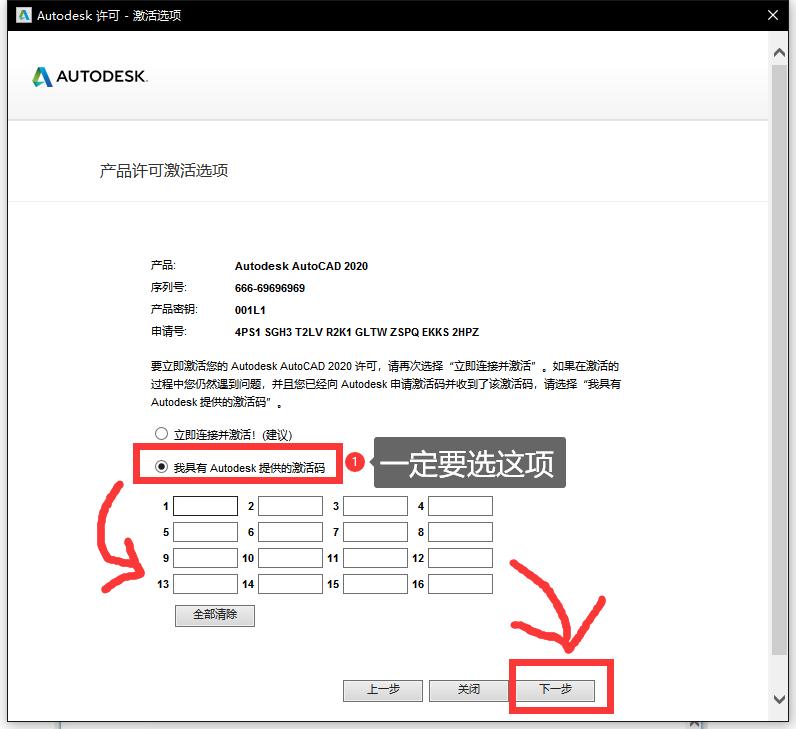Click the 全部清除 clear all button
The width and height of the screenshot is (796, 729).
pyautogui.click(x=215, y=615)
